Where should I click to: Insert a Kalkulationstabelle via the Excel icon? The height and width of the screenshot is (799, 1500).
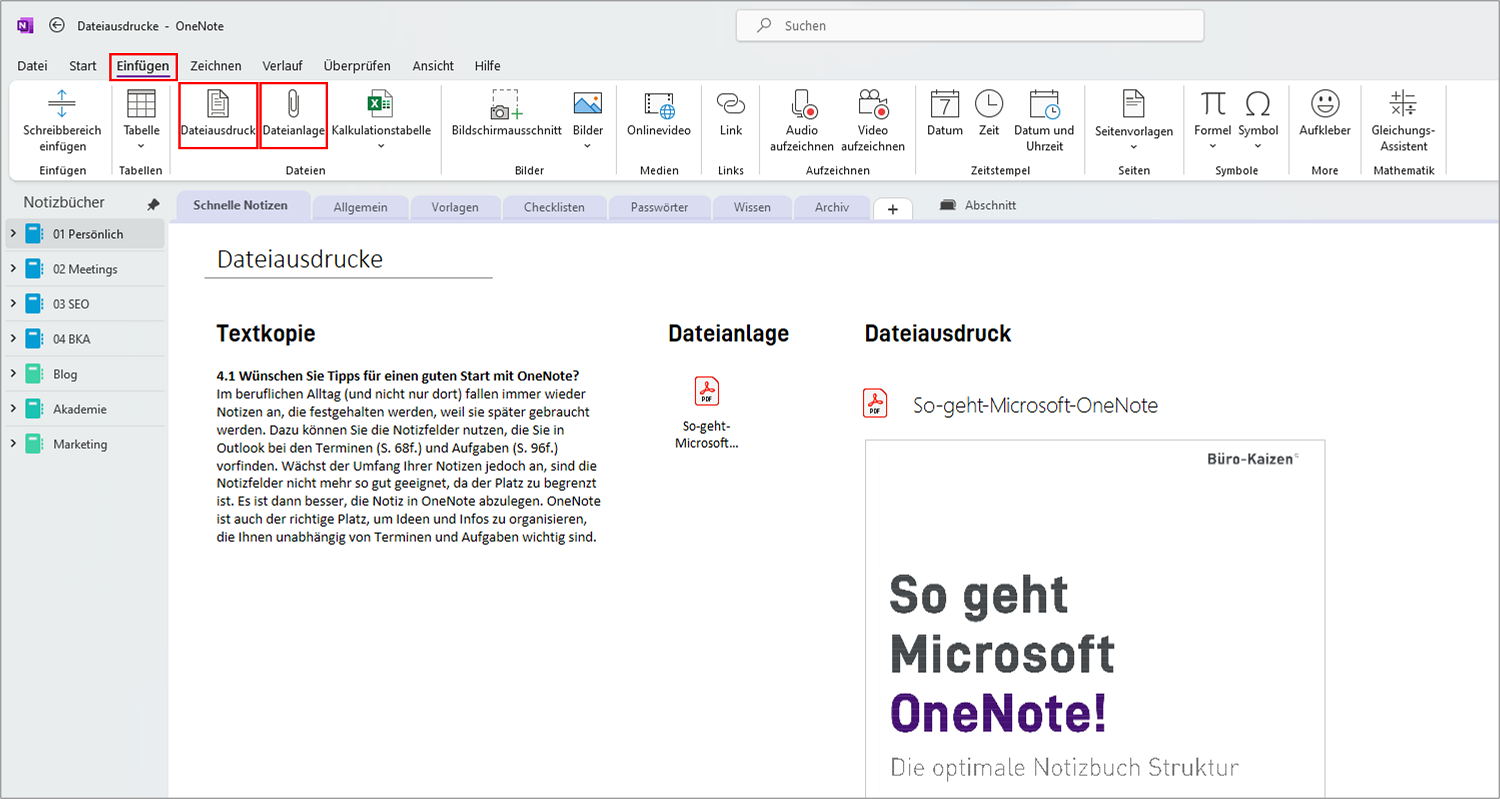pyautogui.click(x=381, y=104)
